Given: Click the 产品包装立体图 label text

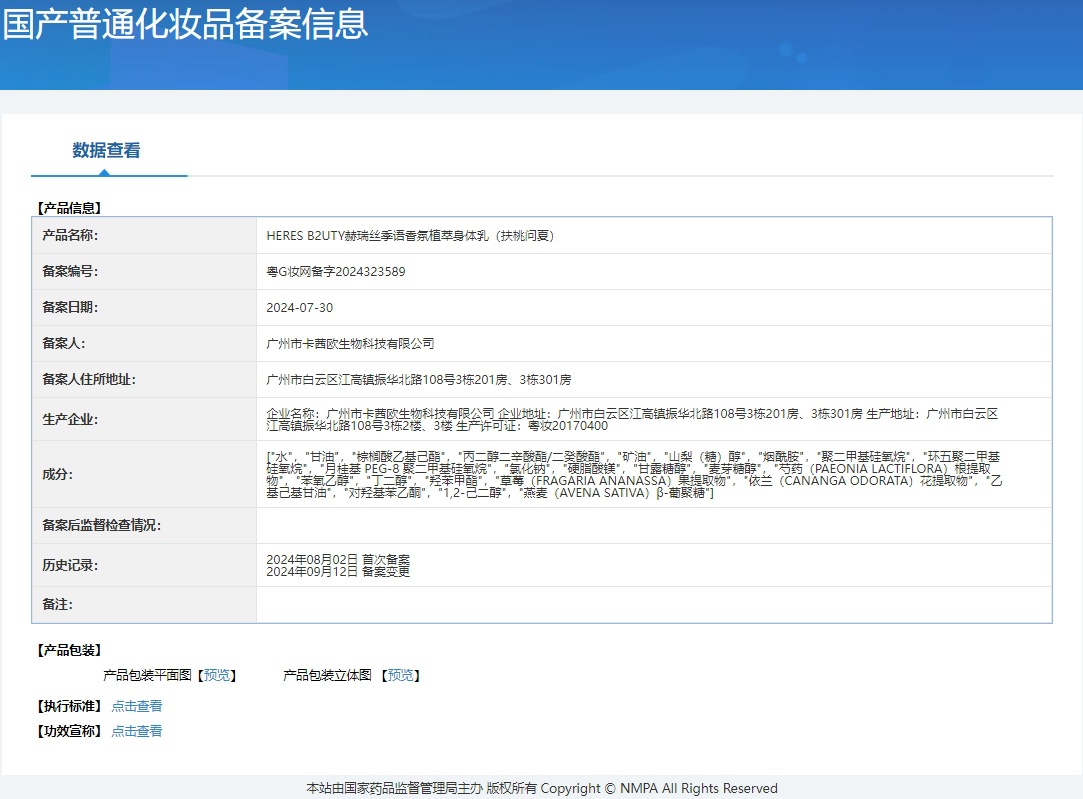Looking at the screenshot, I should pyautogui.click(x=327, y=675).
